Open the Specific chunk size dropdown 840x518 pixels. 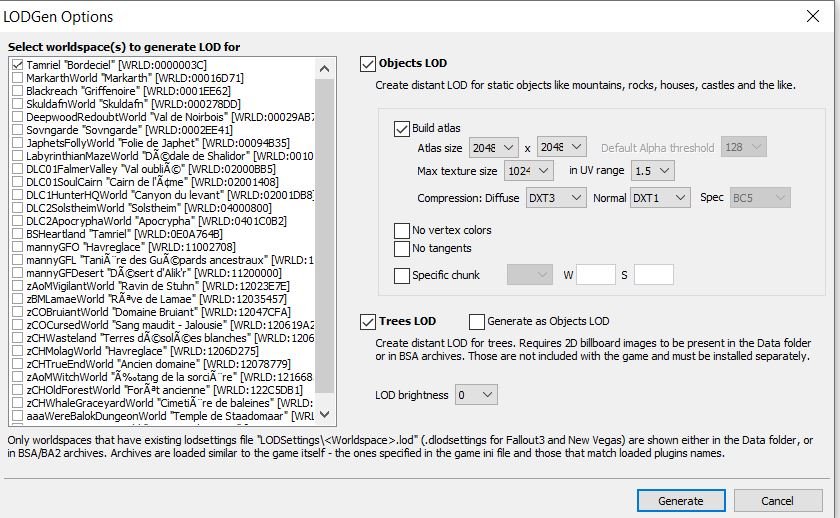530,275
